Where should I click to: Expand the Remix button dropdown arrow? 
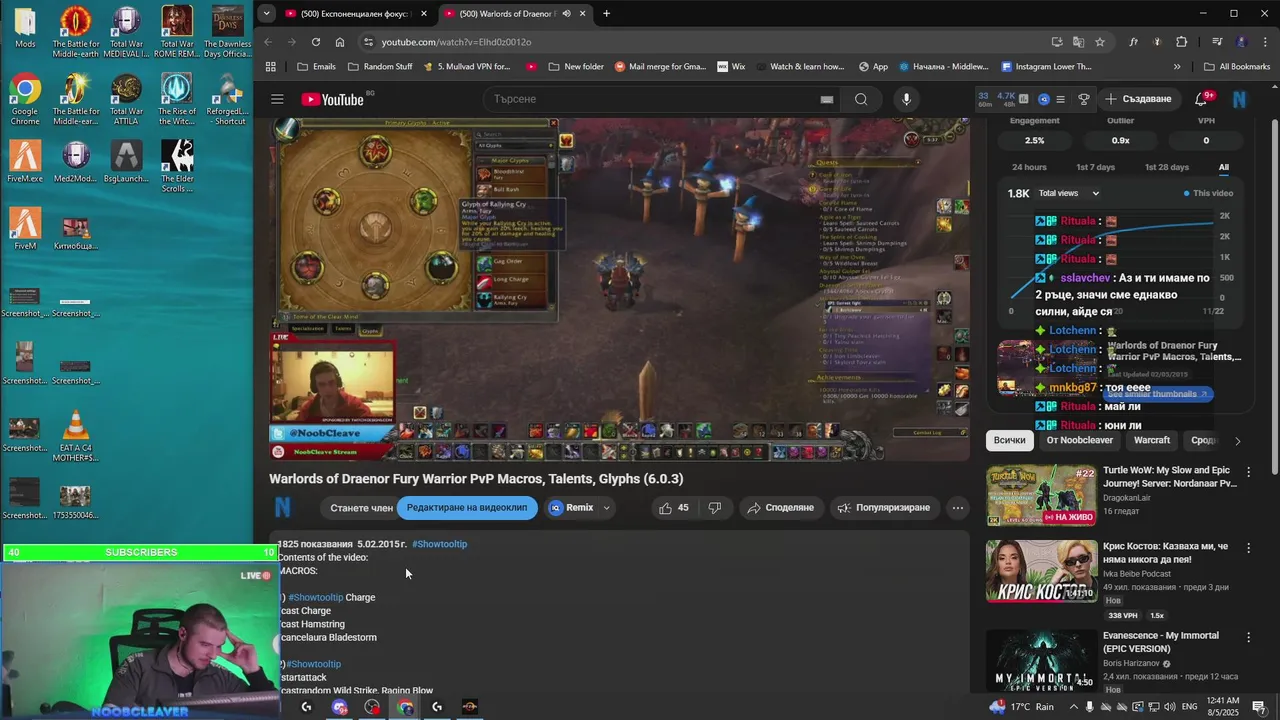[x=606, y=508]
